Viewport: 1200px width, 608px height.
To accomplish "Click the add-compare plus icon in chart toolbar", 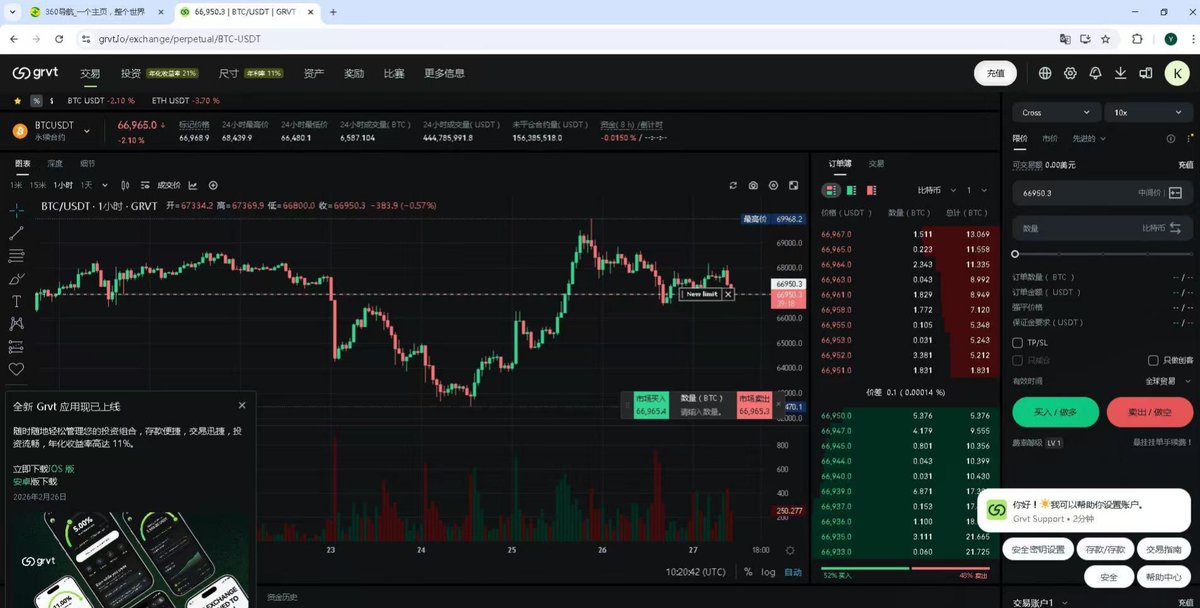I will point(213,185).
